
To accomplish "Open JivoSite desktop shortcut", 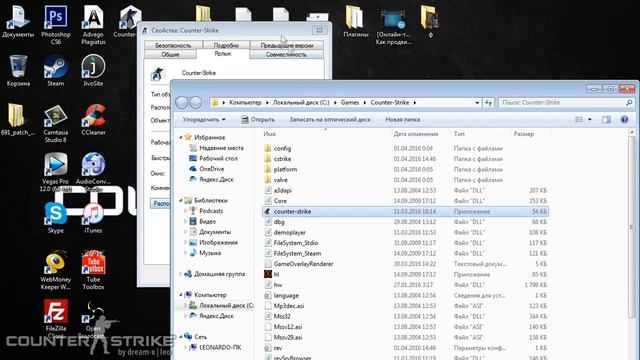I will [93, 70].
